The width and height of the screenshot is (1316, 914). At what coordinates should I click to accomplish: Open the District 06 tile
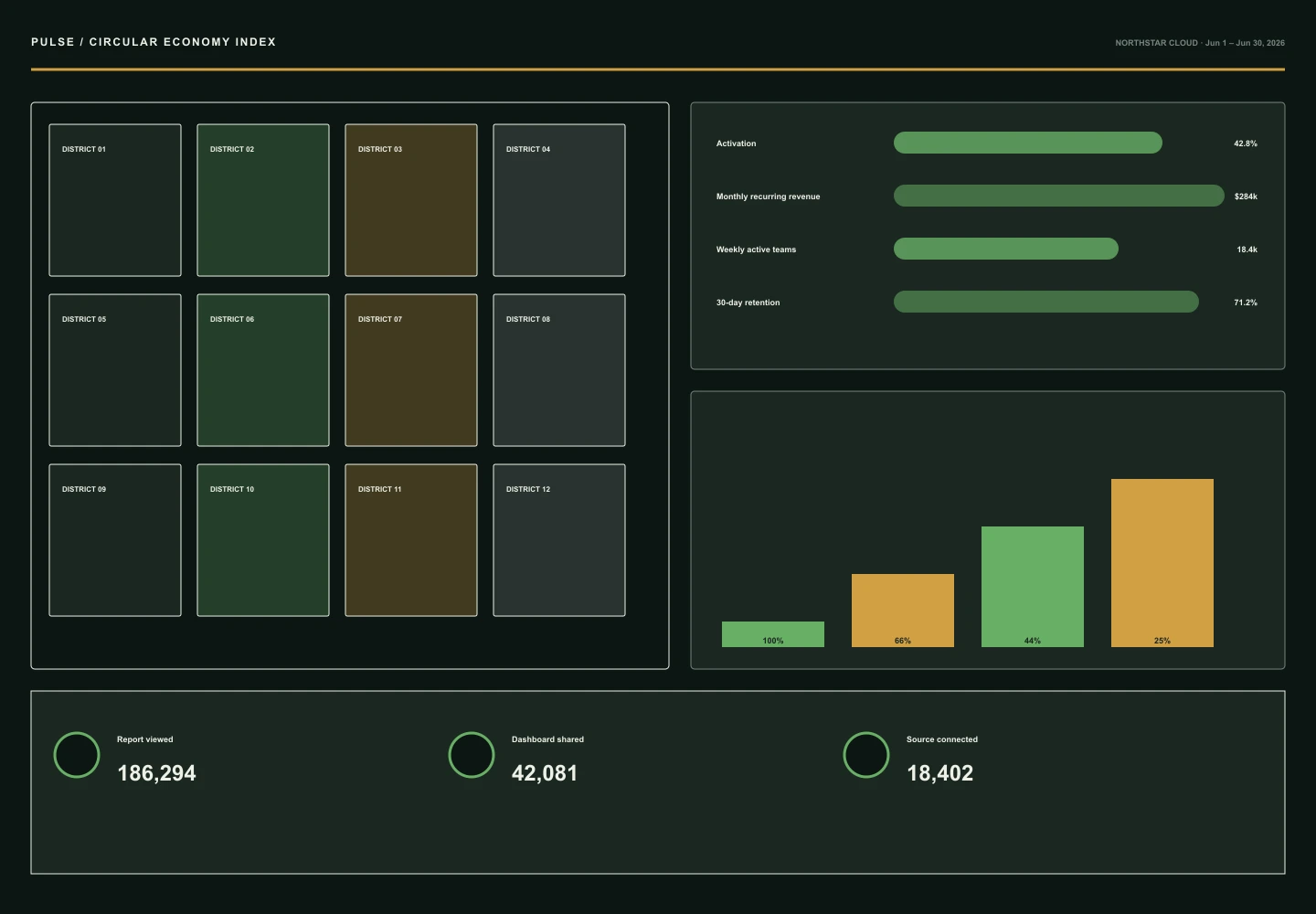tap(263, 370)
